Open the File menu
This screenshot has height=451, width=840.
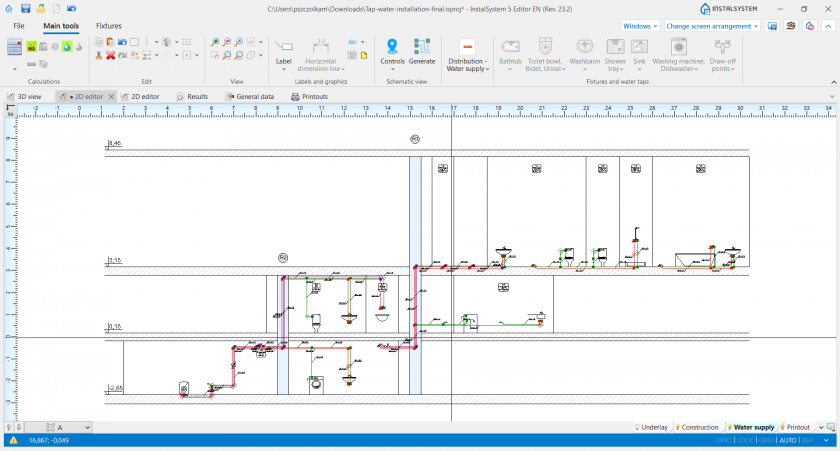pos(19,25)
